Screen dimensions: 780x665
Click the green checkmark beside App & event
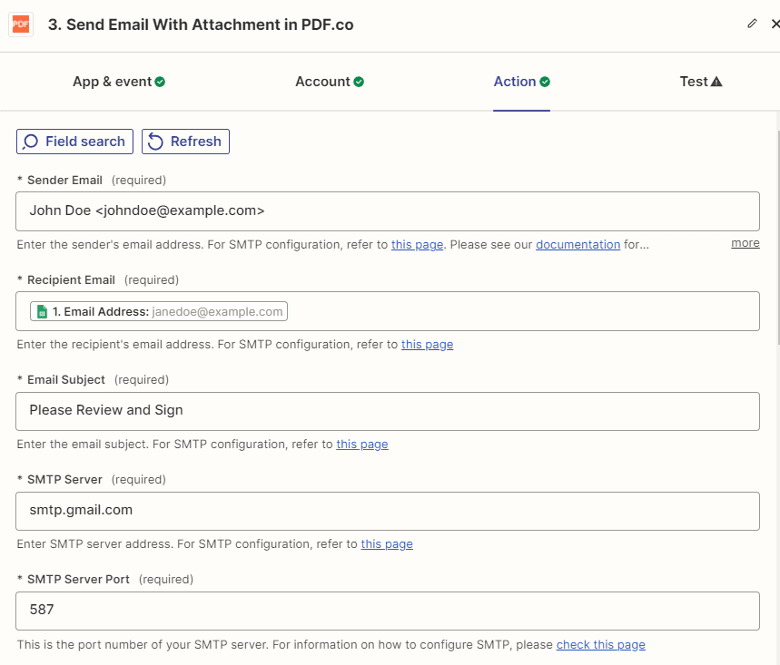[x=160, y=82]
